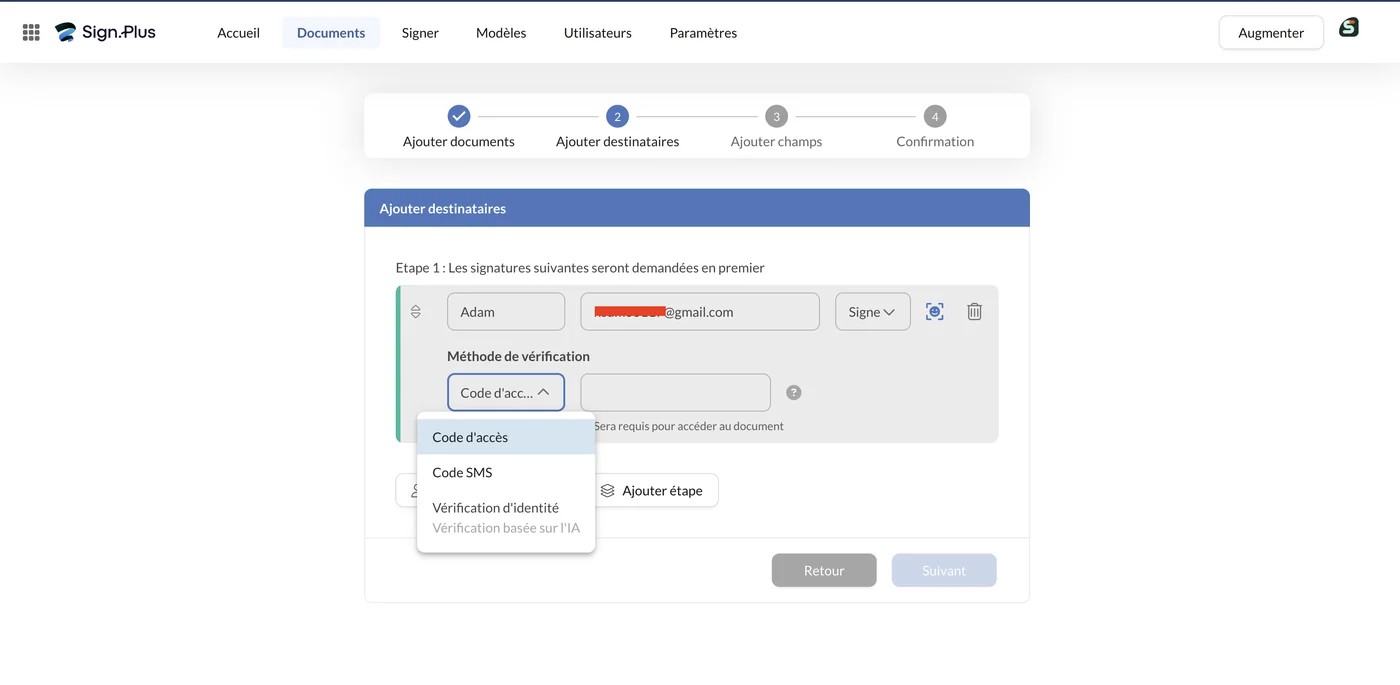Click the Ajouter étape button
The image size is (1400, 685).
click(x=651, y=490)
